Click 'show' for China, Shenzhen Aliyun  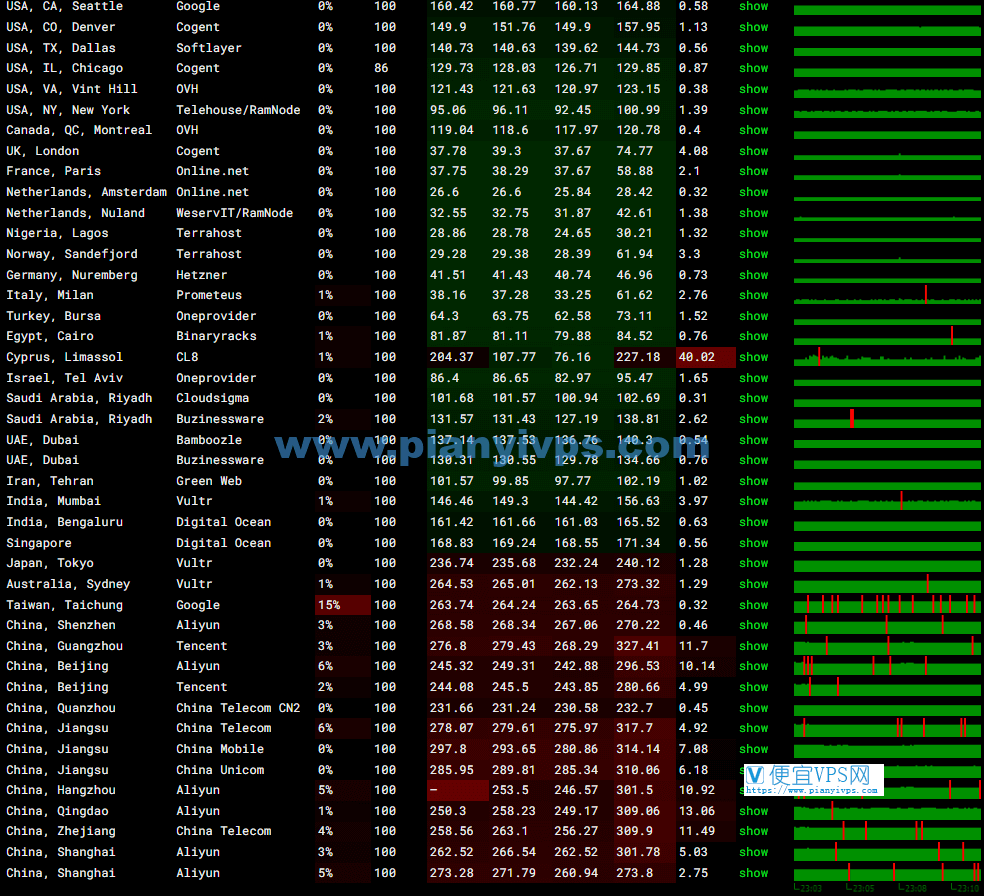point(753,625)
